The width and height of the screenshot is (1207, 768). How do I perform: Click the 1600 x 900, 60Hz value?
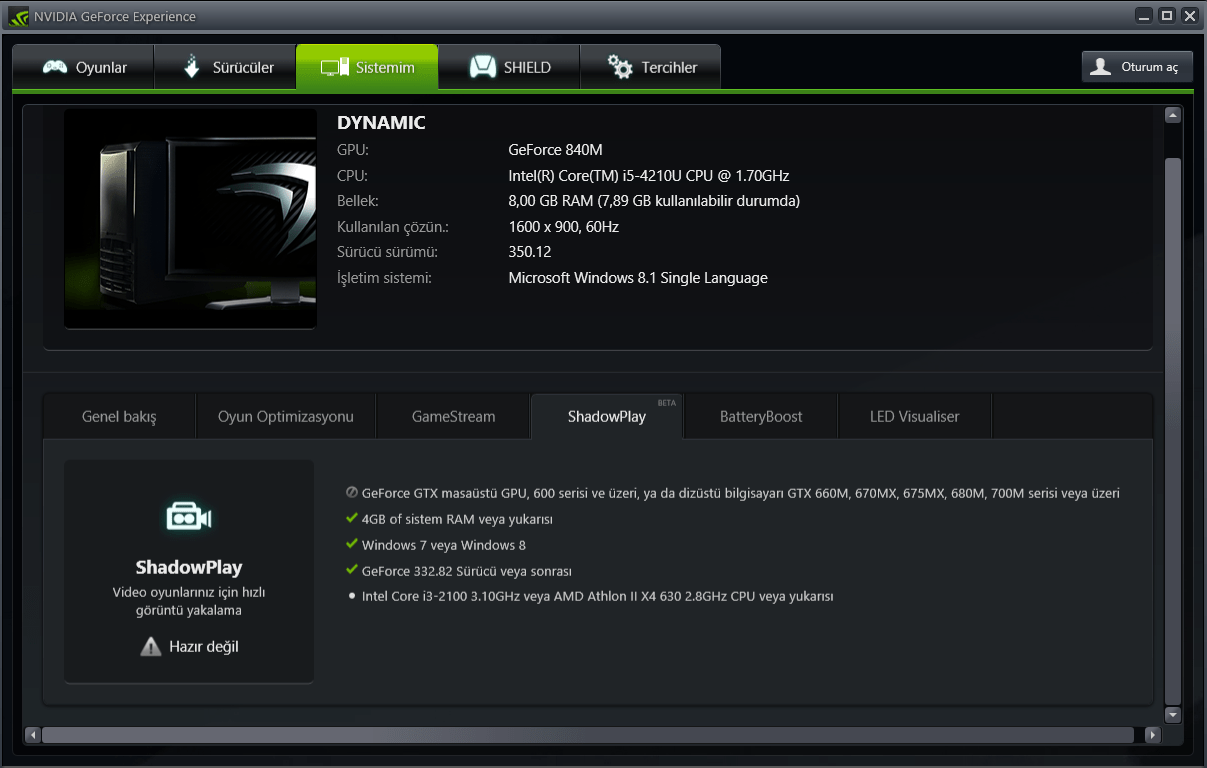pyautogui.click(x=563, y=227)
